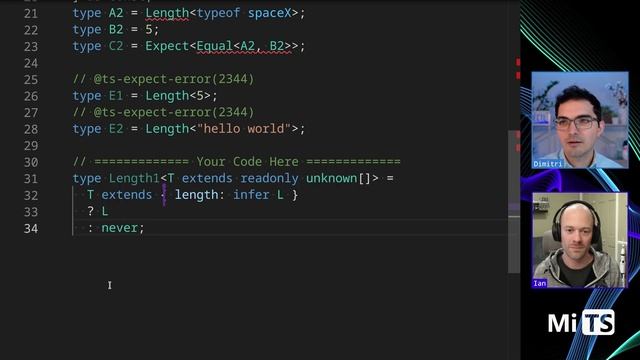
Task: Click line number 34 in the gutter
Action: click(31, 229)
